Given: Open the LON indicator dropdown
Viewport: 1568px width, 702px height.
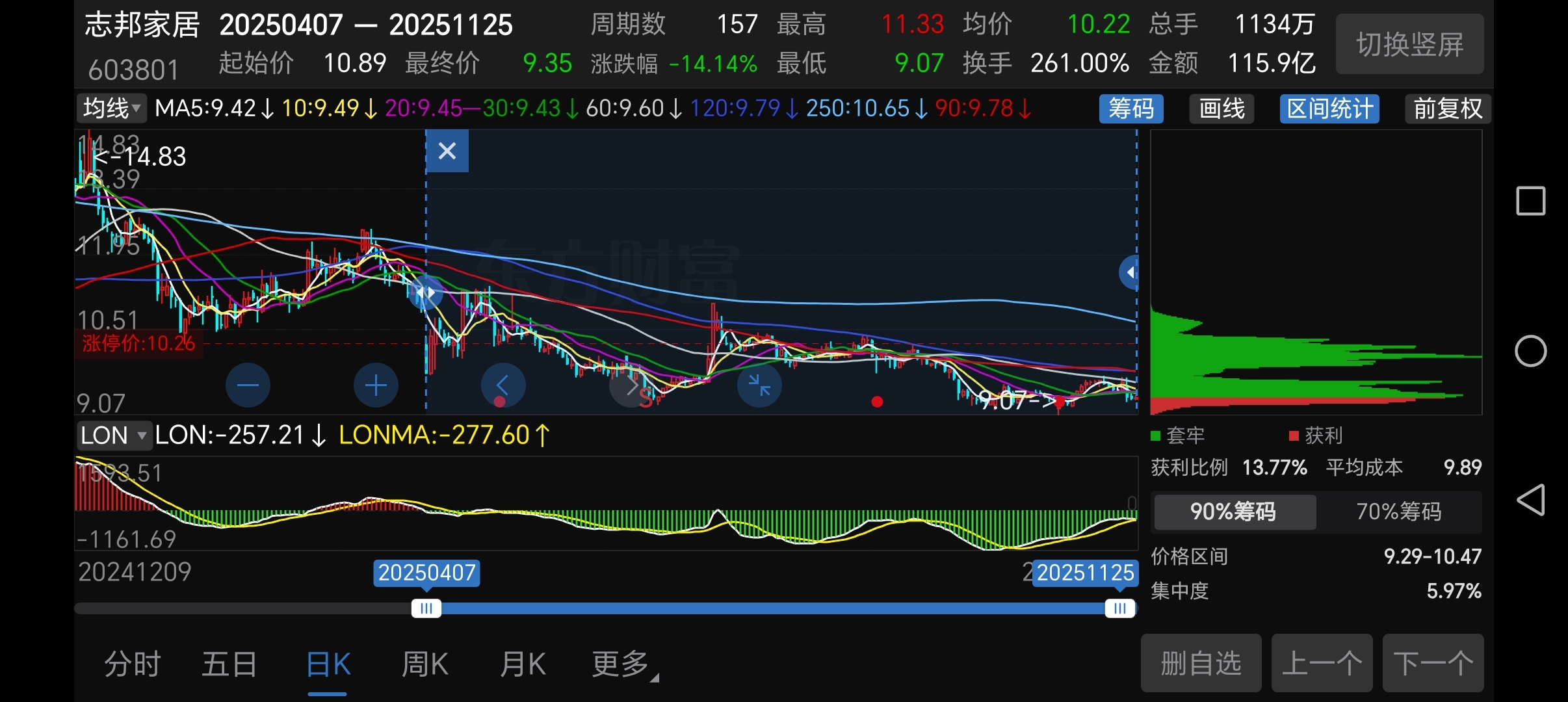Looking at the screenshot, I should pos(114,435).
